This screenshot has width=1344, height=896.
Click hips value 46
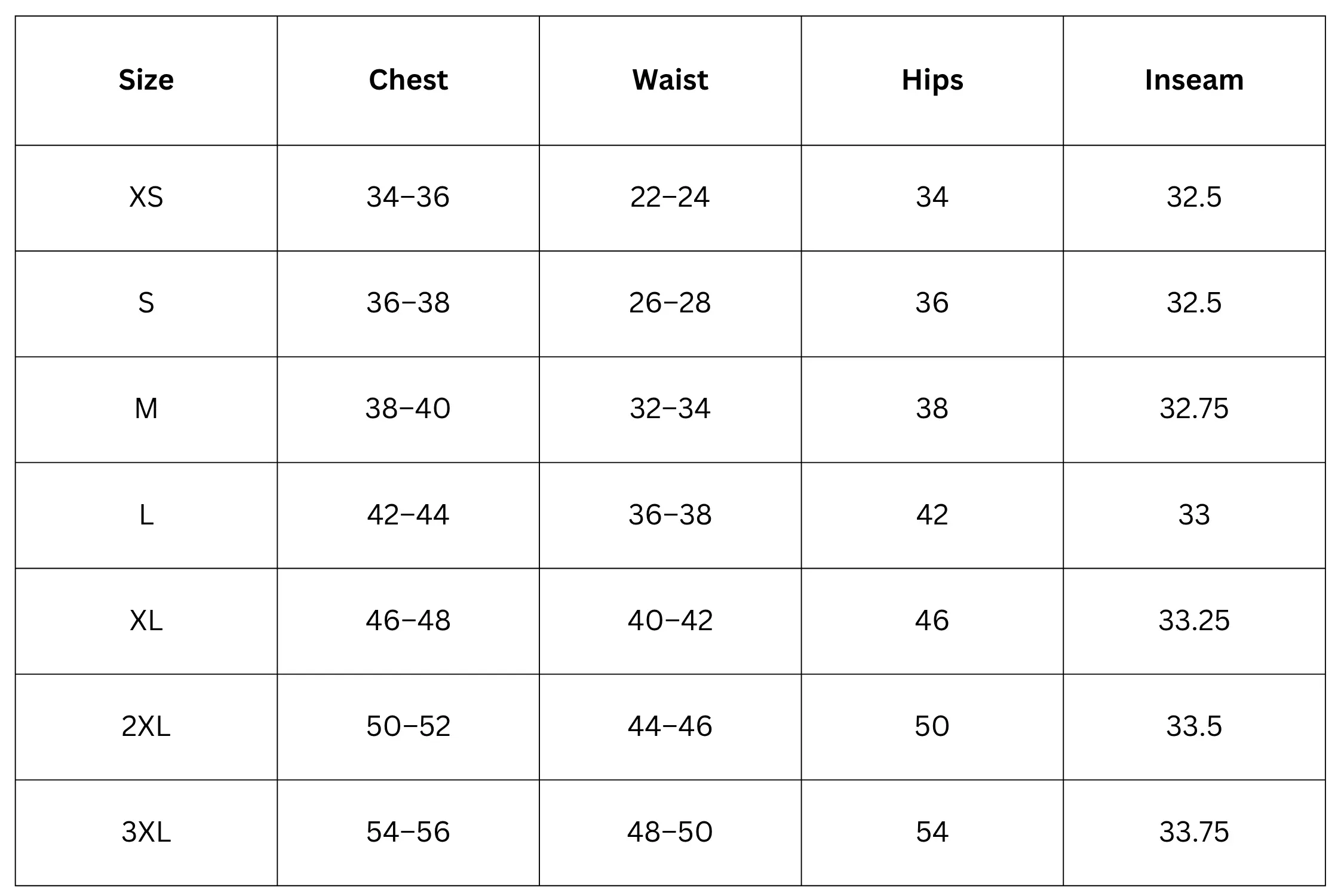click(x=932, y=621)
